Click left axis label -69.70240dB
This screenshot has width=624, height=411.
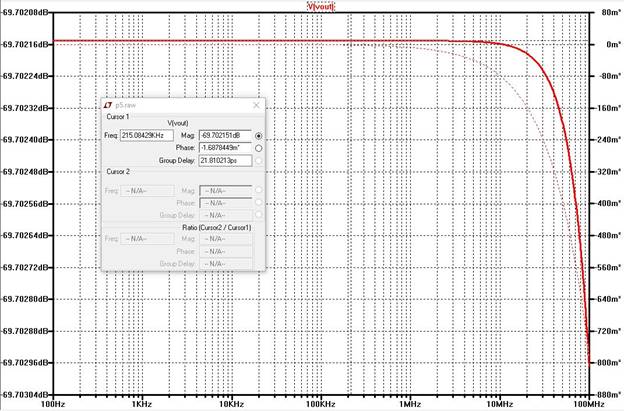[25, 140]
